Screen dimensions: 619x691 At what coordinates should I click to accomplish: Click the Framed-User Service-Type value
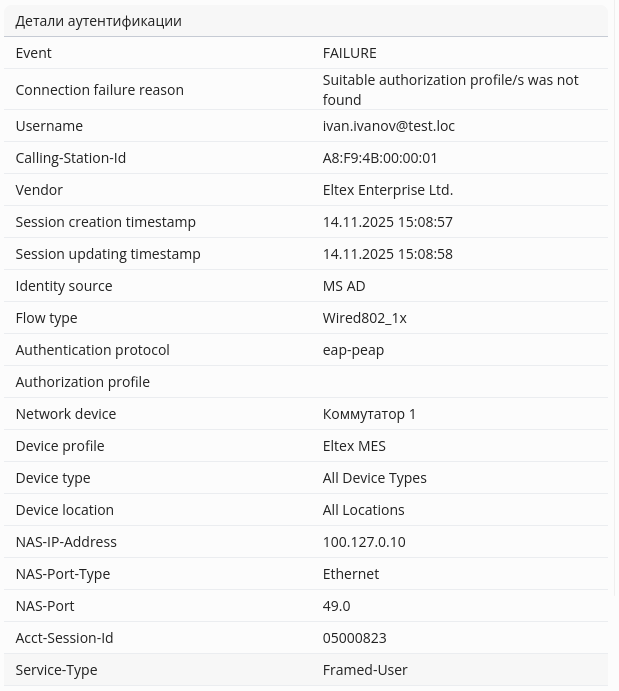(x=365, y=670)
